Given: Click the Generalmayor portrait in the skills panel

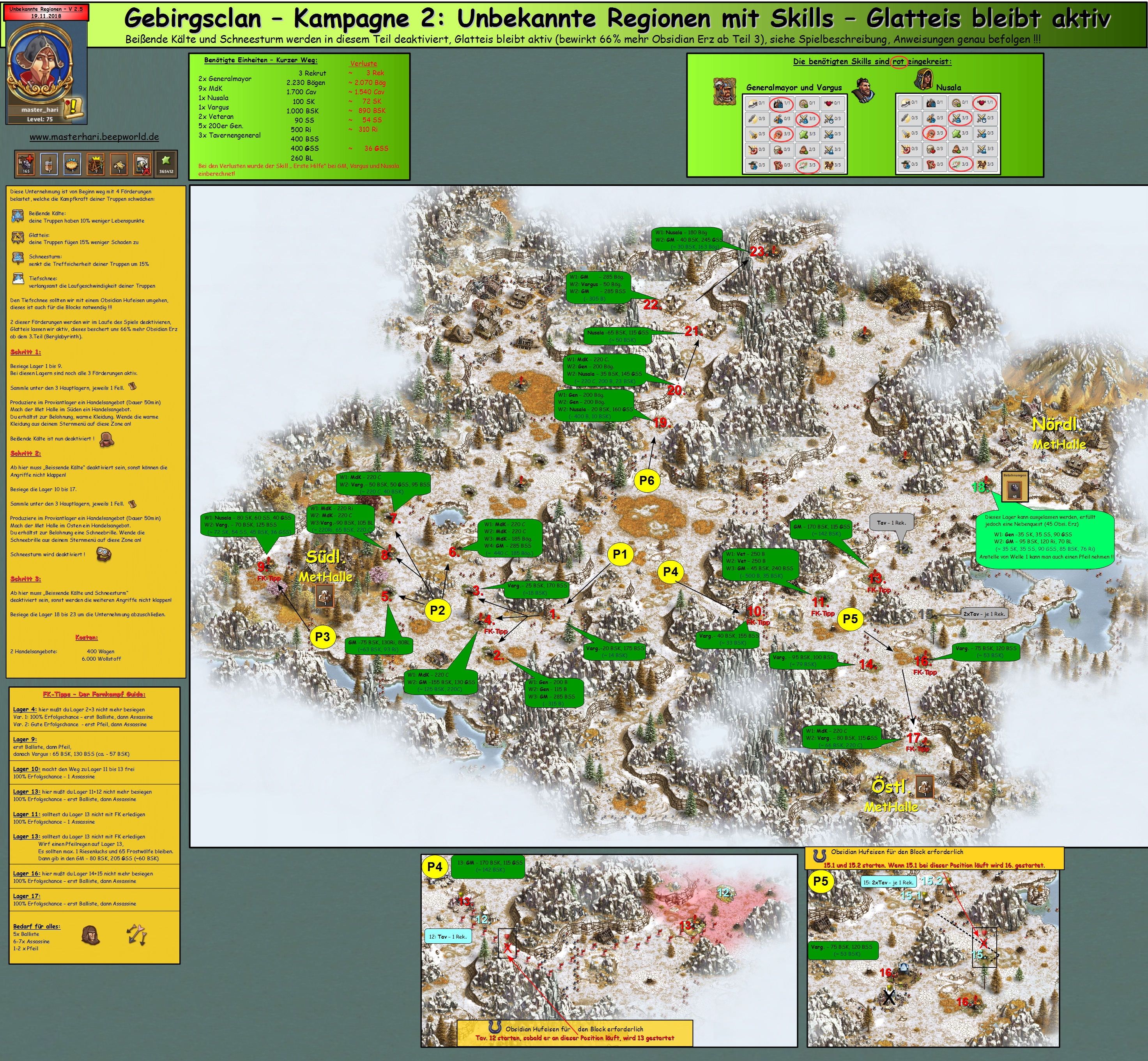Looking at the screenshot, I should pos(725,91).
